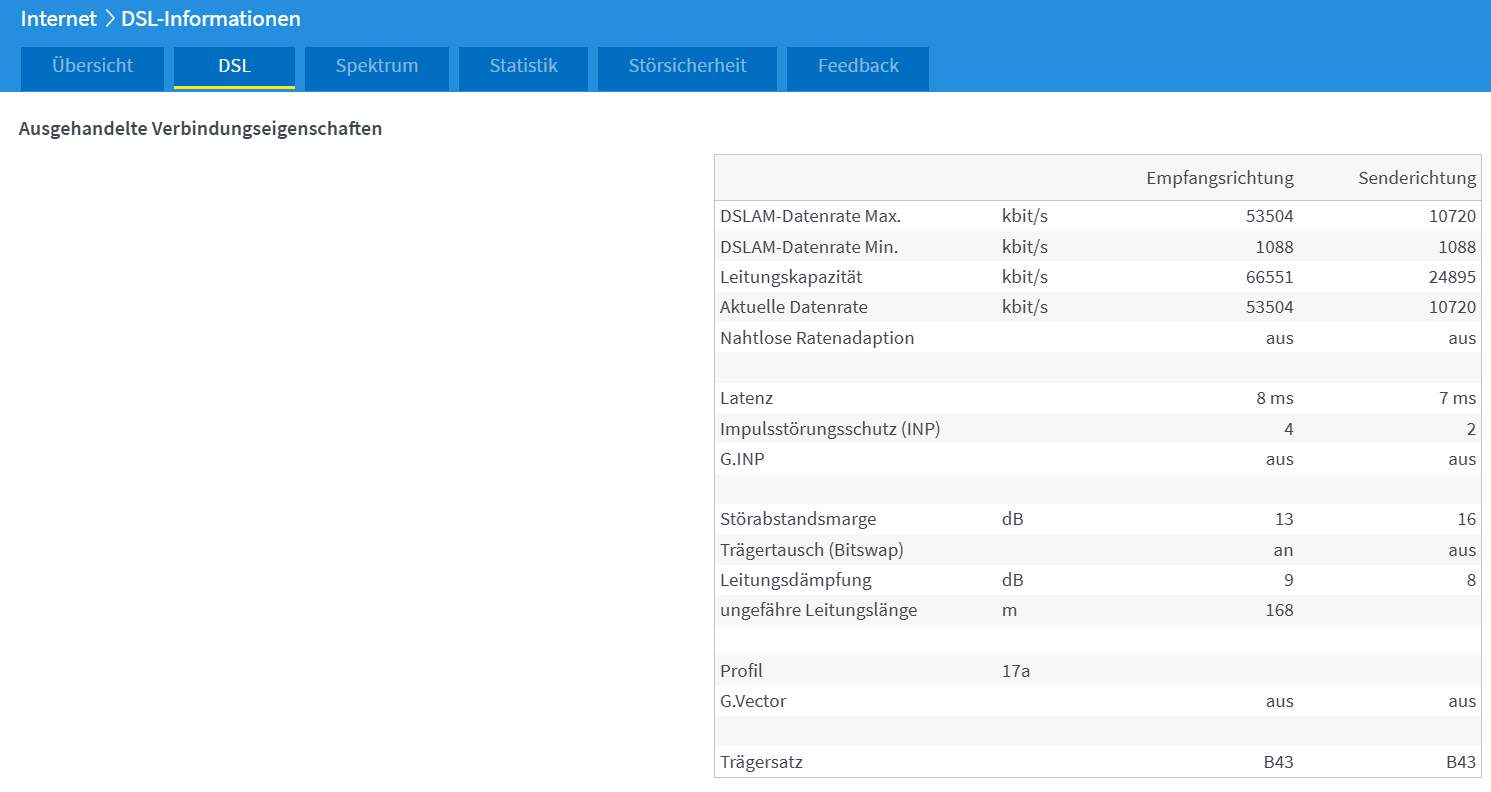Click the Leitungskapazität row label
This screenshot has width=1491, height=792.
(x=791, y=277)
